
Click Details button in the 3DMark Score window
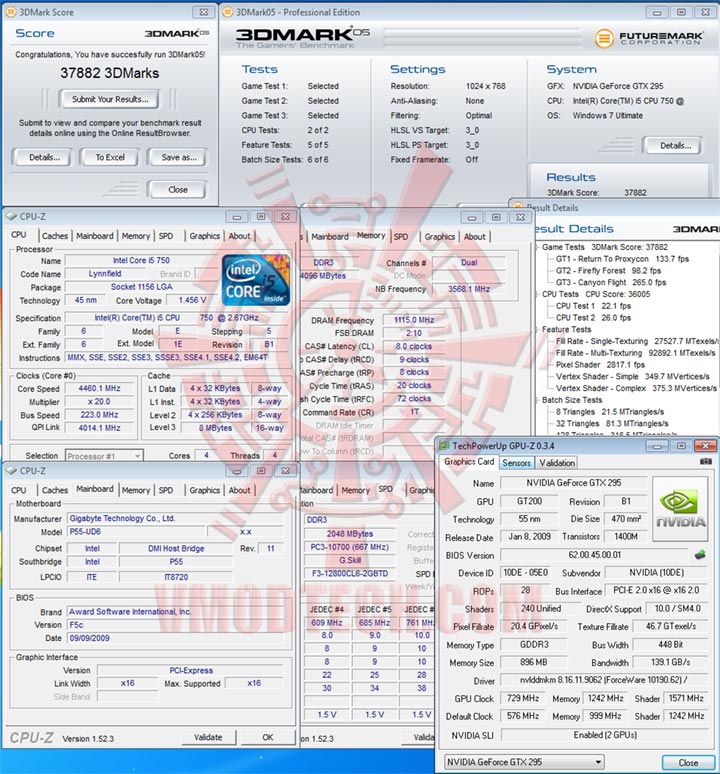tap(44, 157)
